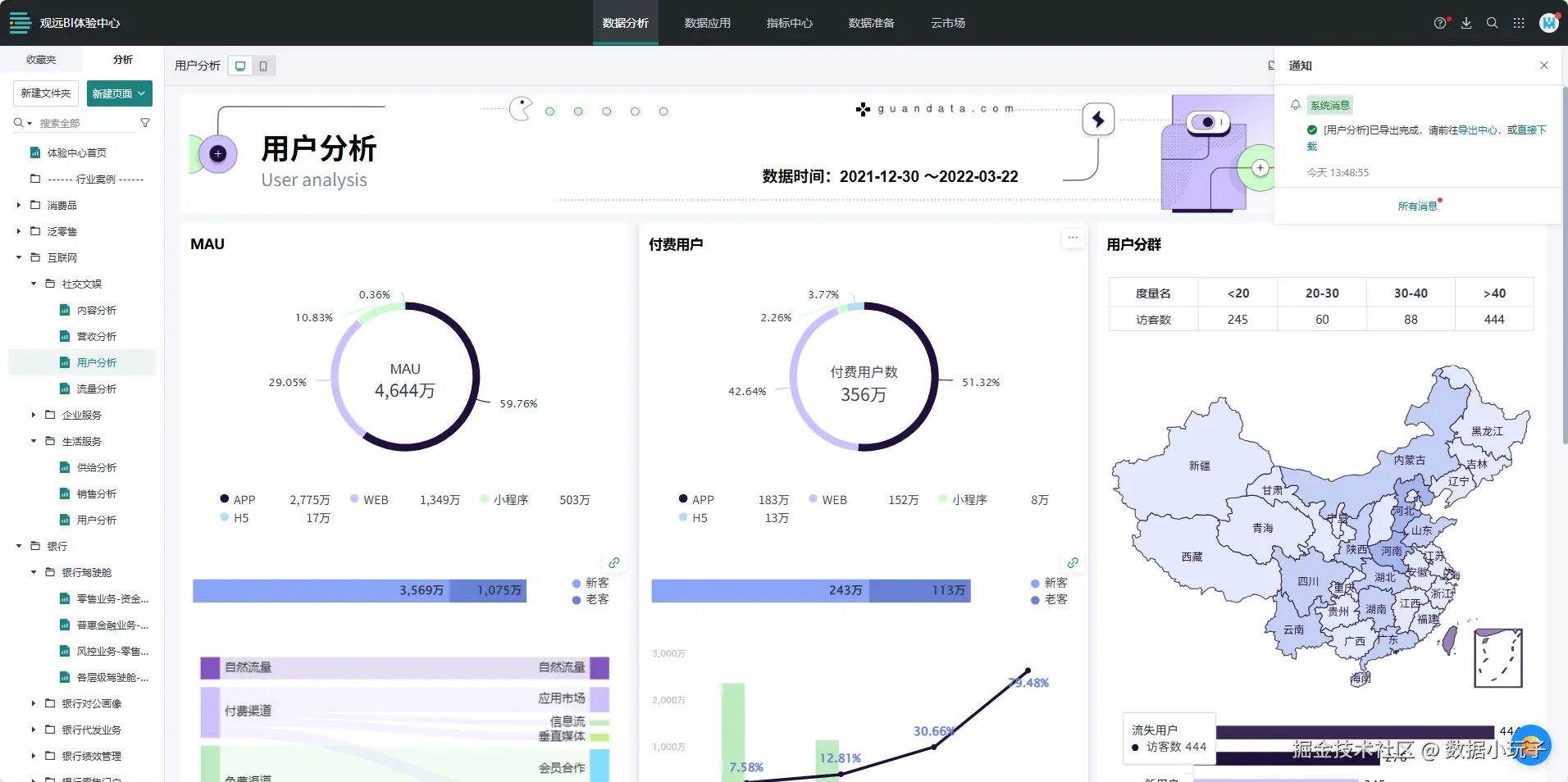Close the notification panel
Image resolution: width=1568 pixels, height=782 pixels.
[x=1544, y=66]
